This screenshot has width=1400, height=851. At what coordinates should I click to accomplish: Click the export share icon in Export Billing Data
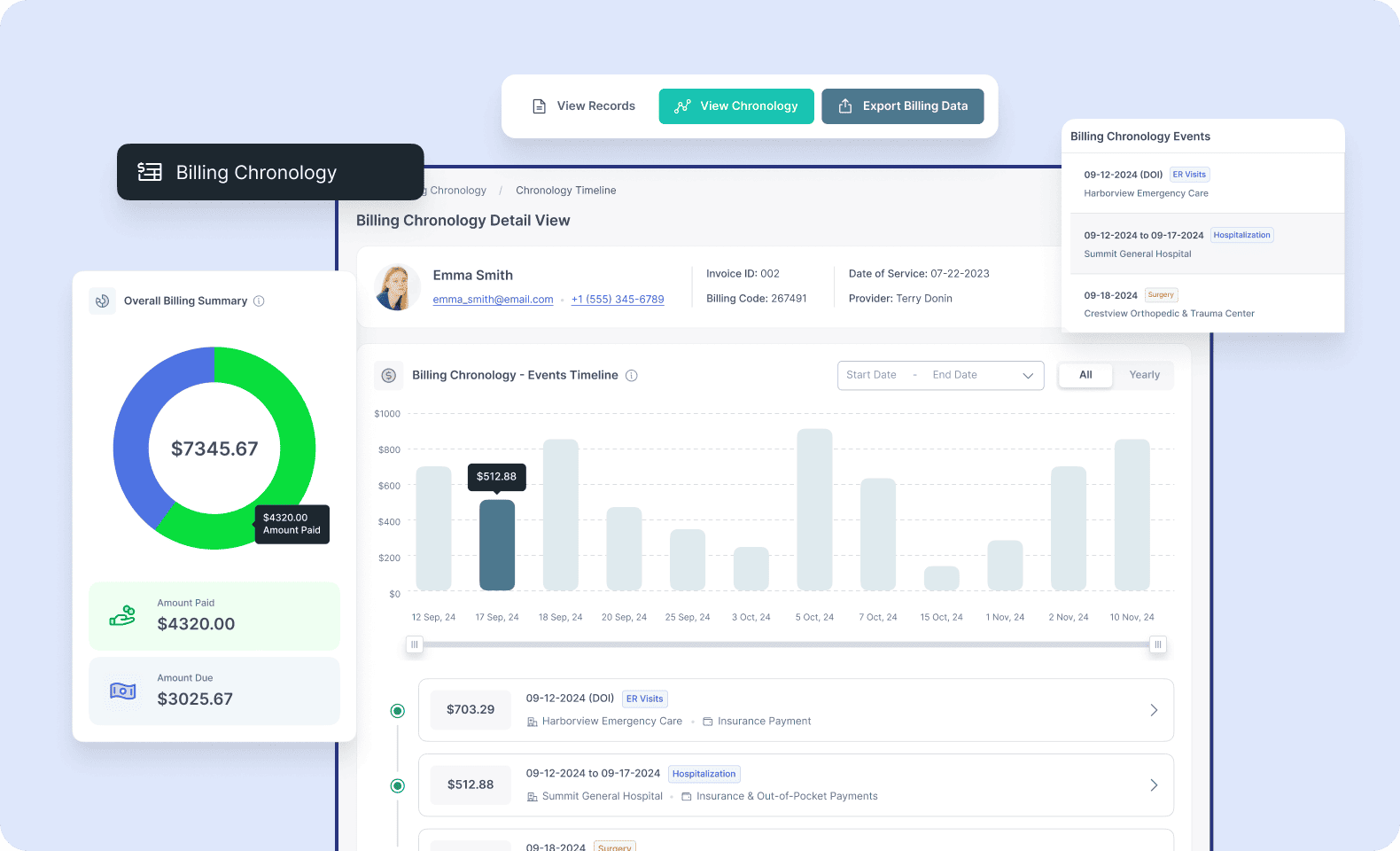845,105
